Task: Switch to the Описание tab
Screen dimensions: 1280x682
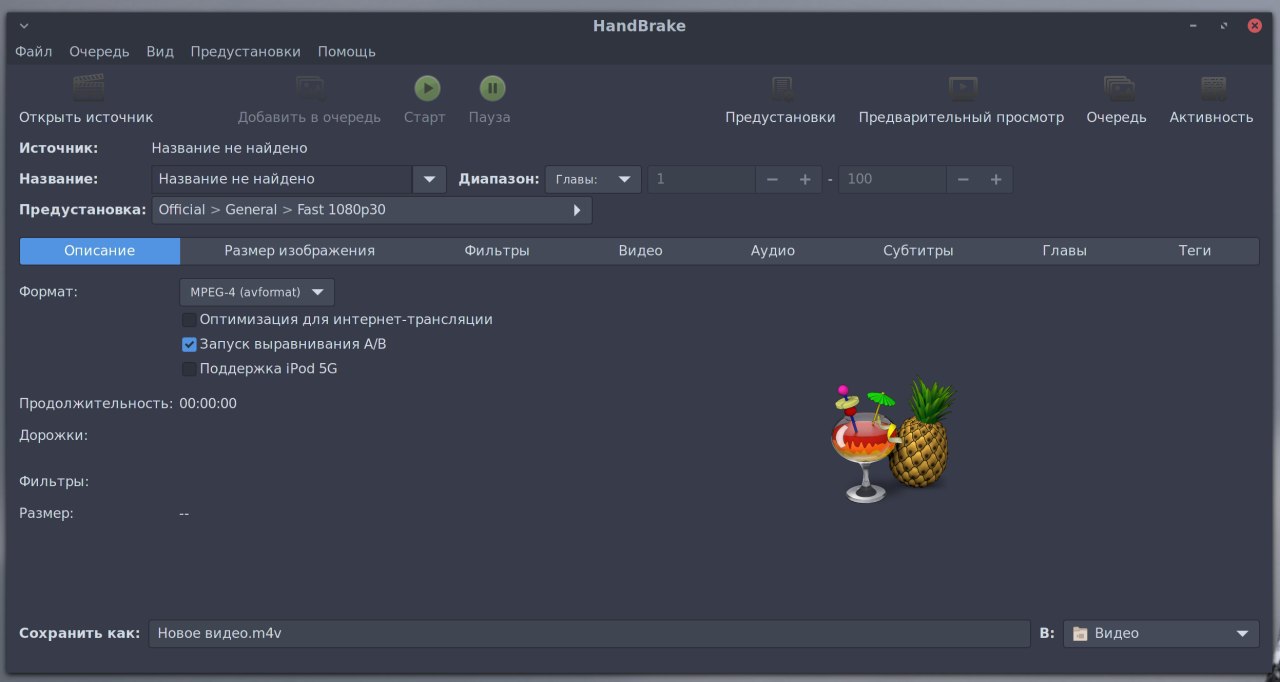Action: pos(100,251)
